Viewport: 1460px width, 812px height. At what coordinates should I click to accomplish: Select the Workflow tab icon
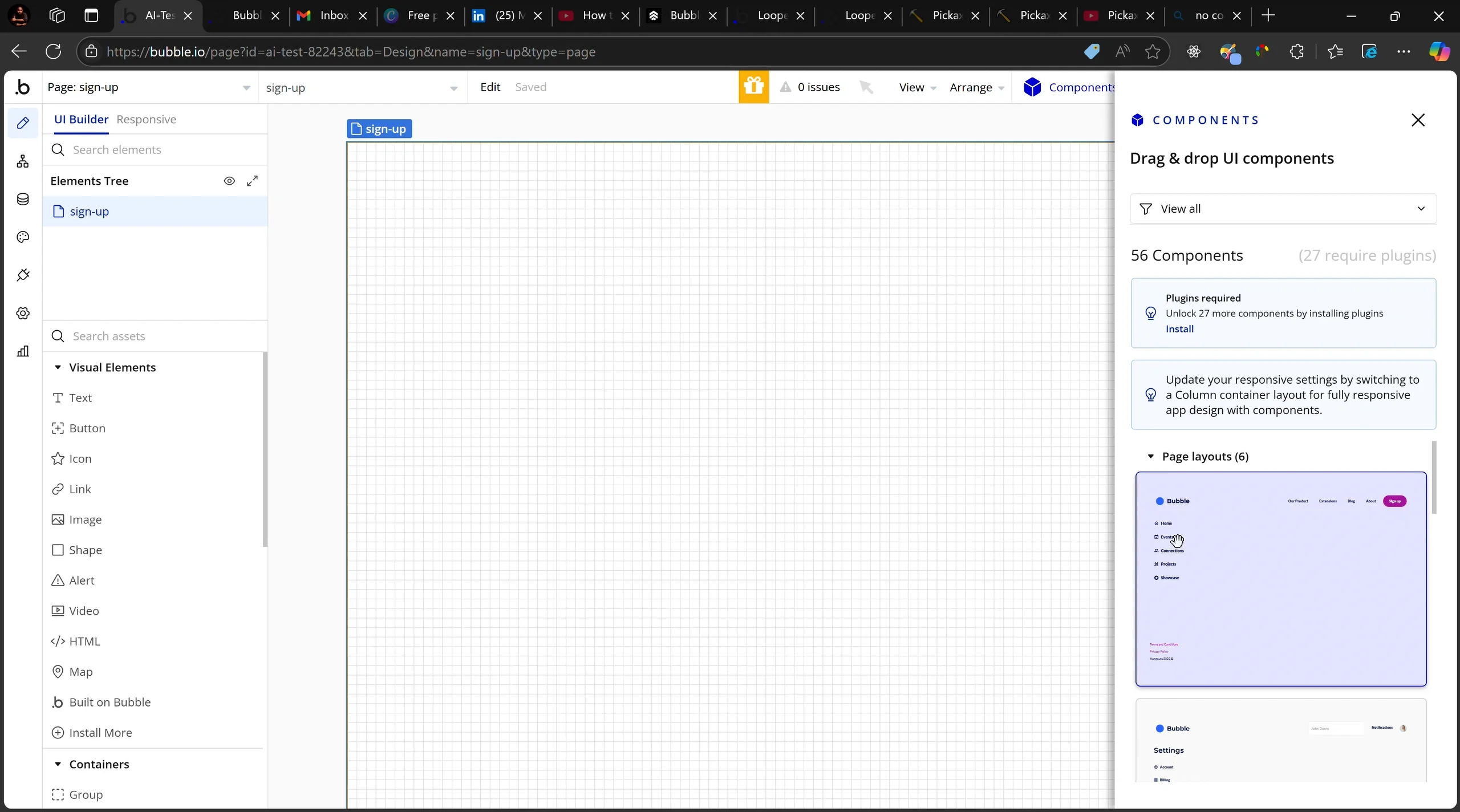(23, 160)
